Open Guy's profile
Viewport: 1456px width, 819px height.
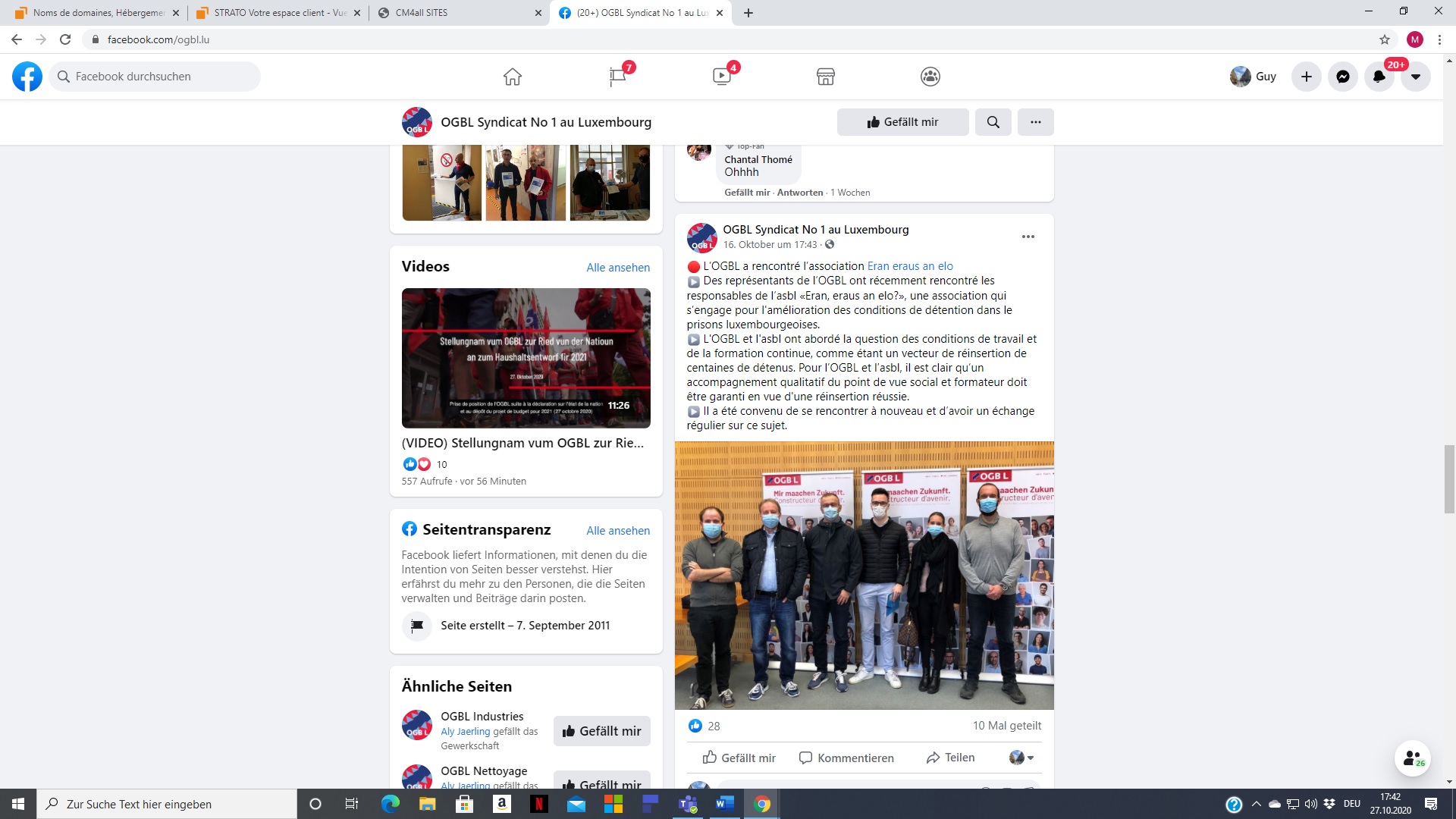[1254, 77]
